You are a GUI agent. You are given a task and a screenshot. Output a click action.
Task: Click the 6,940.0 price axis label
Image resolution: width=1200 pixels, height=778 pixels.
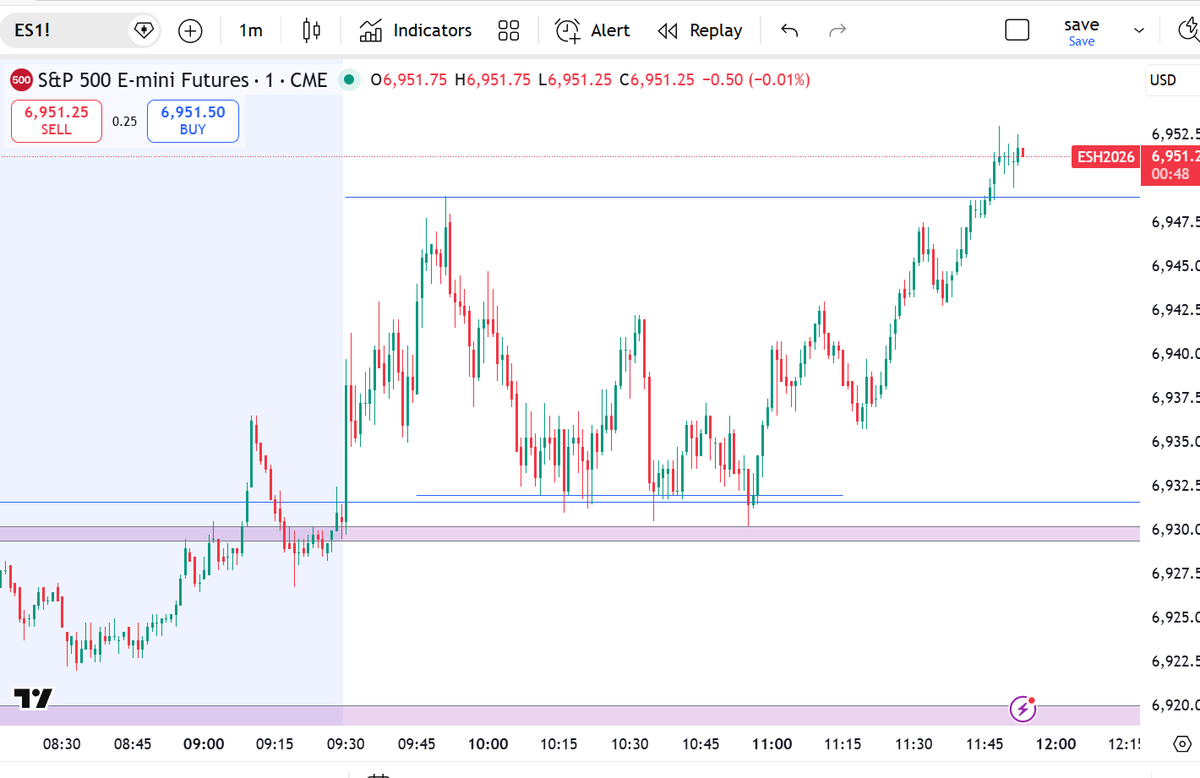click(1176, 354)
